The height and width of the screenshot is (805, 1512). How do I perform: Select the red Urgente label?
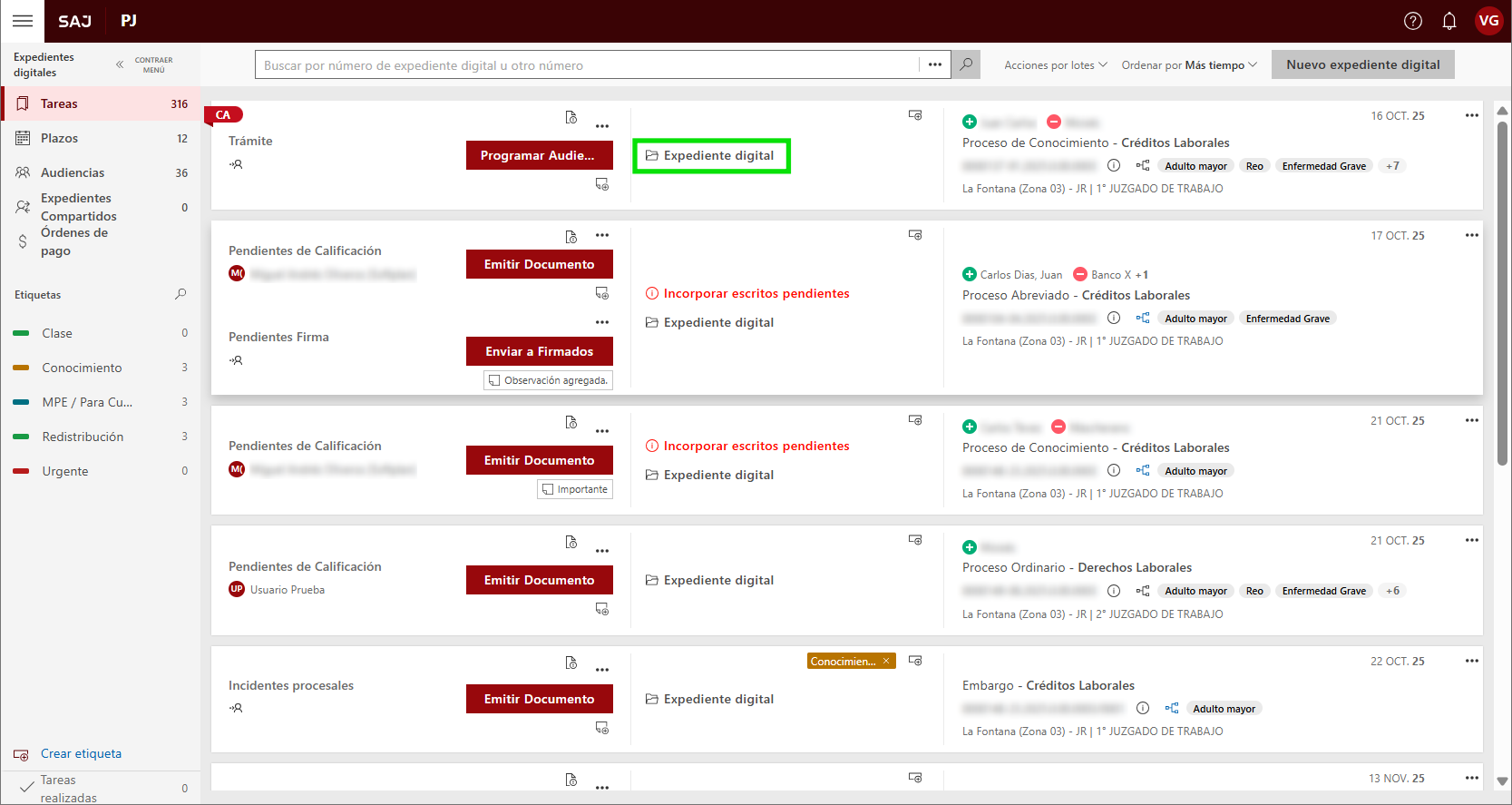click(x=65, y=471)
